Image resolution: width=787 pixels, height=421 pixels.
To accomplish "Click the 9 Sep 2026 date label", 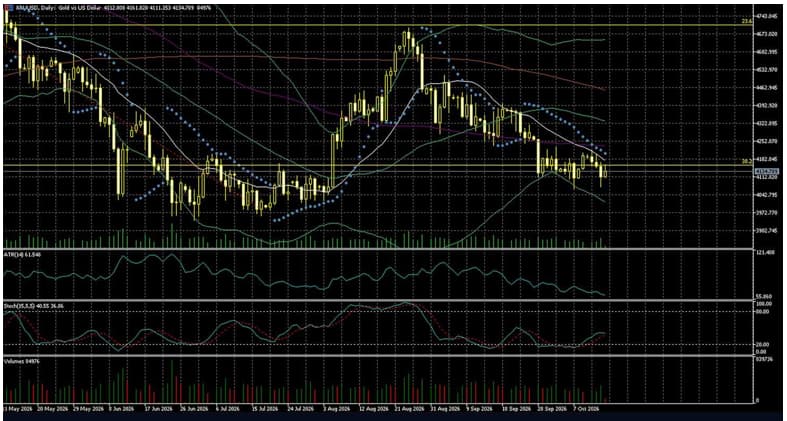I will 478,409.
